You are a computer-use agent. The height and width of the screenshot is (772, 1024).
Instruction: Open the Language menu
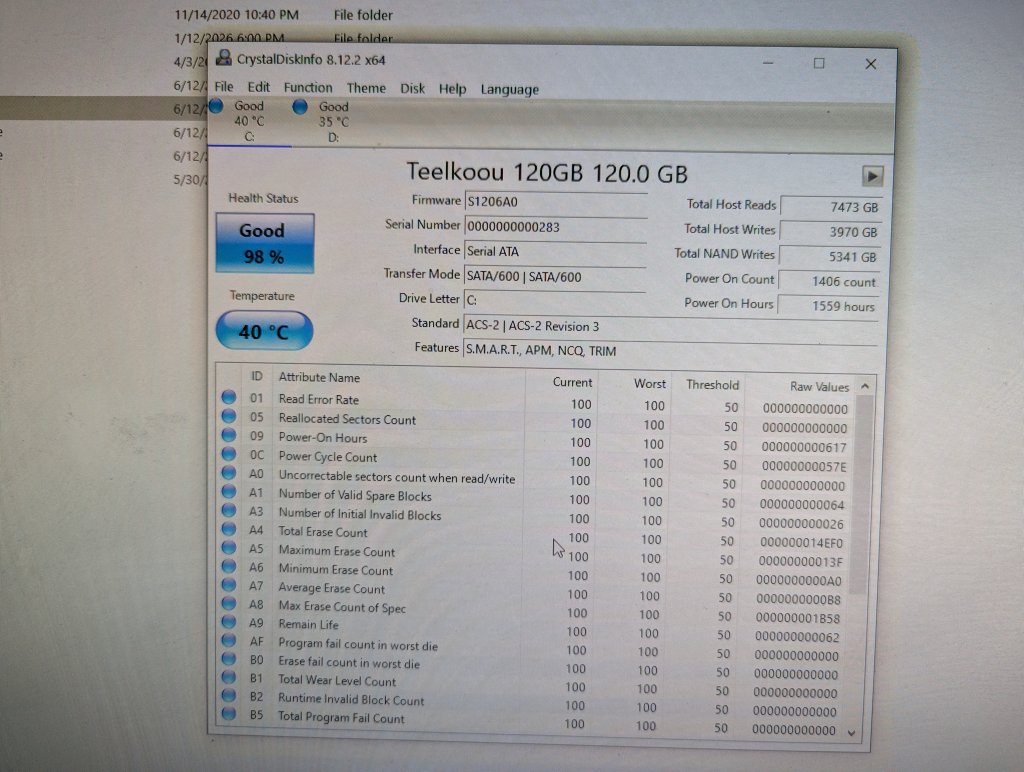pos(509,89)
